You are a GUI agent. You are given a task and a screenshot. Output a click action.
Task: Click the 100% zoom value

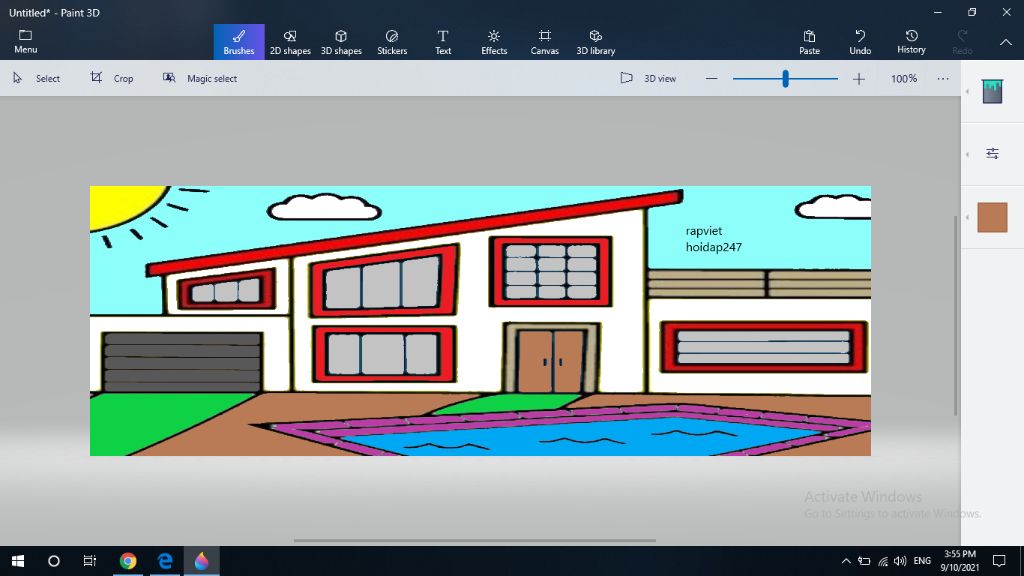[904, 78]
